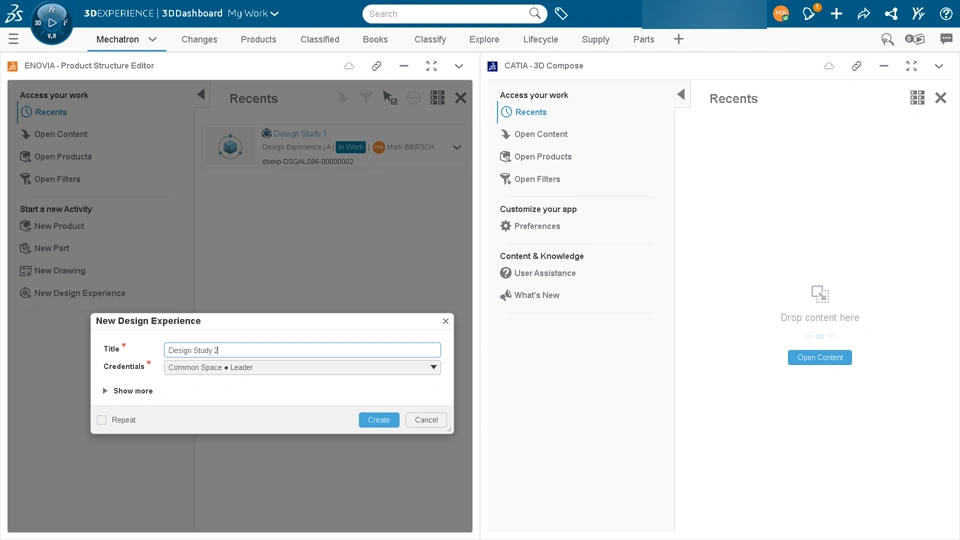This screenshot has width=960, height=540.
Task: Switch to the Lifecycle tab
Action: [541, 39]
